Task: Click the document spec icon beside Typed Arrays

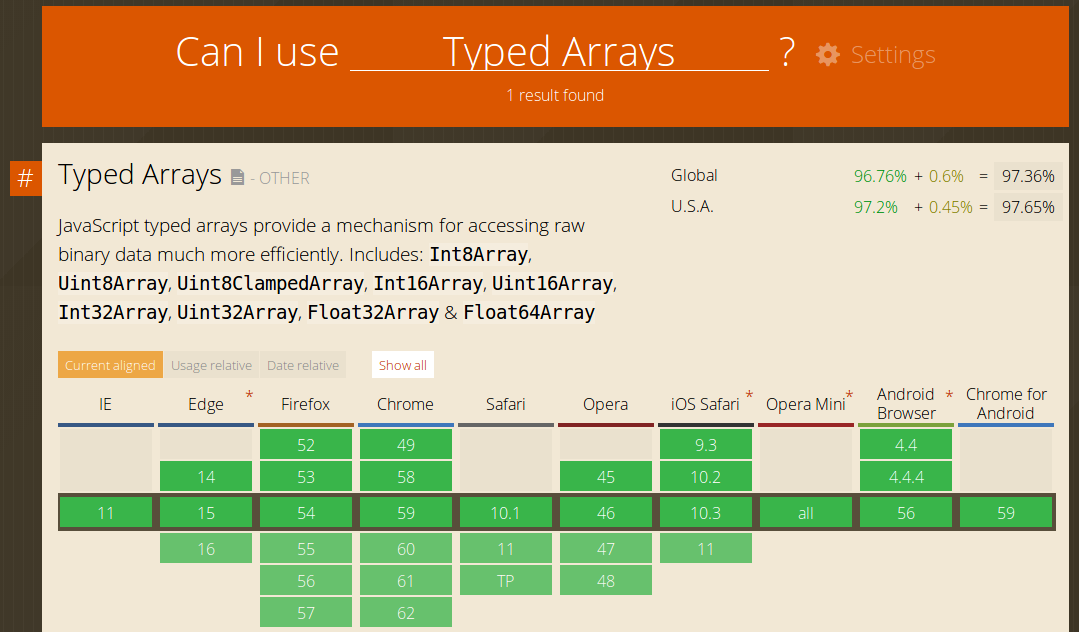Action: tap(237, 177)
